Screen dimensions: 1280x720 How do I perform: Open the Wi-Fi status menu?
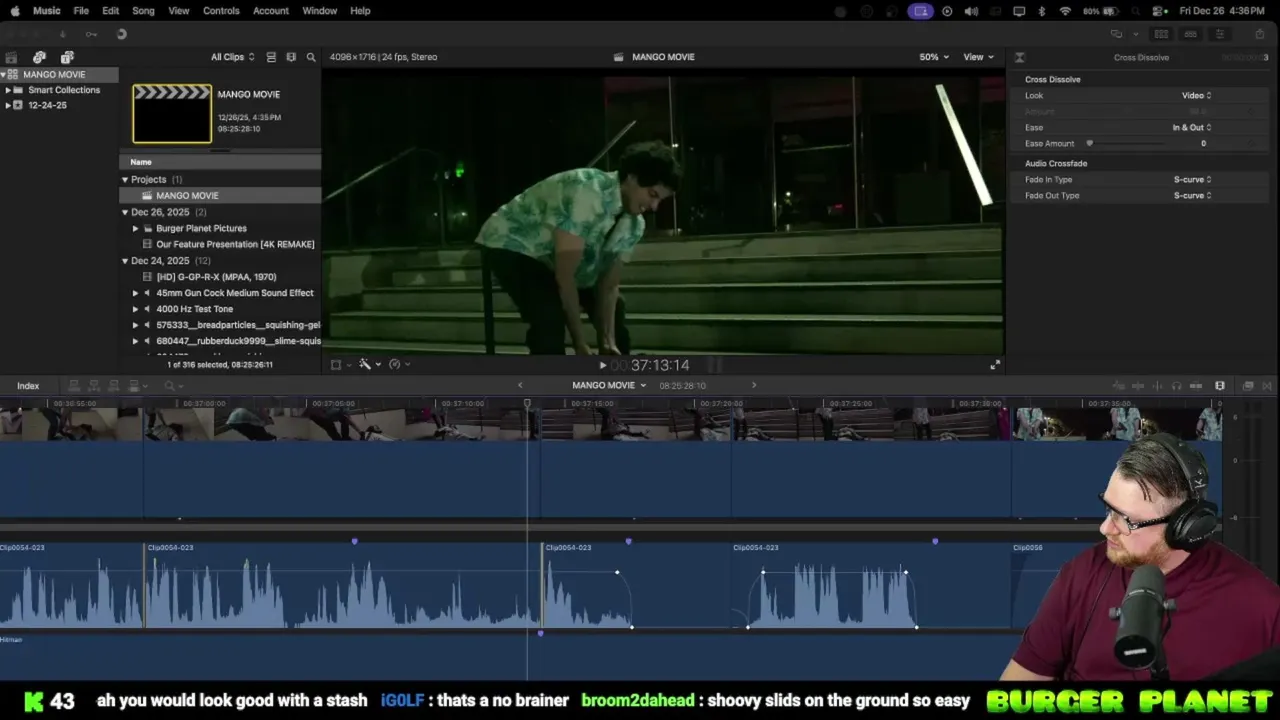click(1065, 11)
